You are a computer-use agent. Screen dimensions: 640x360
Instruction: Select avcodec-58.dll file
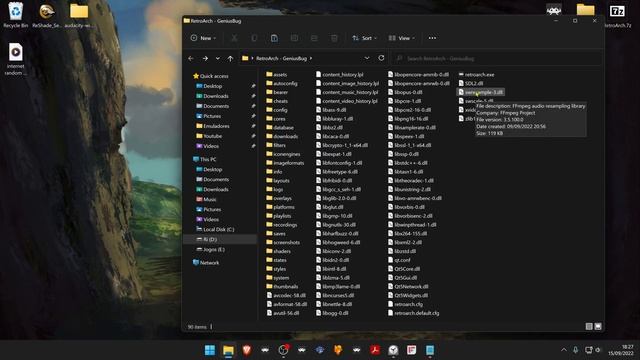286,295
